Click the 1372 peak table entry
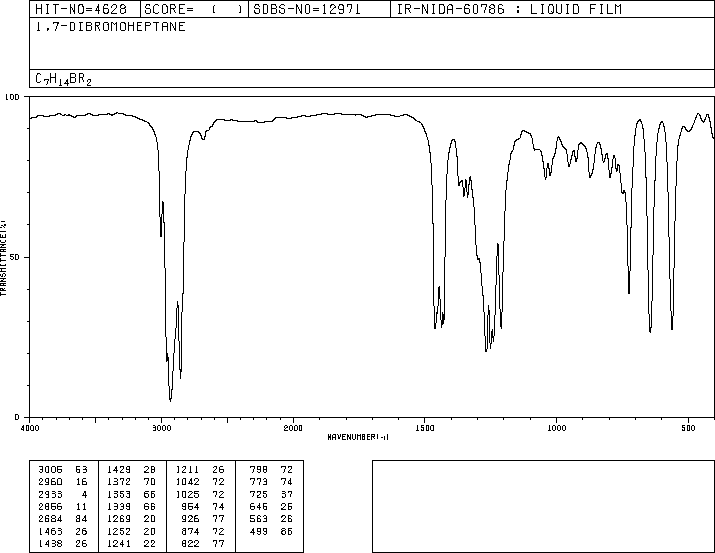Image resolution: width=715 pixels, height=553 pixels. 119,482
